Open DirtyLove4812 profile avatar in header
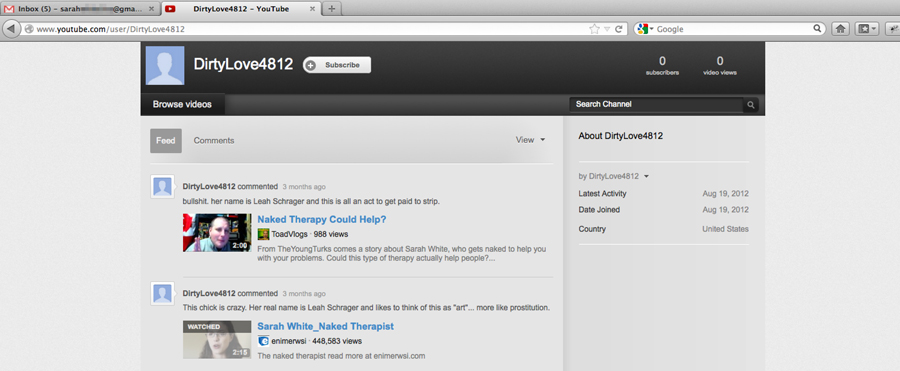900x371 pixels. tap(165, 65)
